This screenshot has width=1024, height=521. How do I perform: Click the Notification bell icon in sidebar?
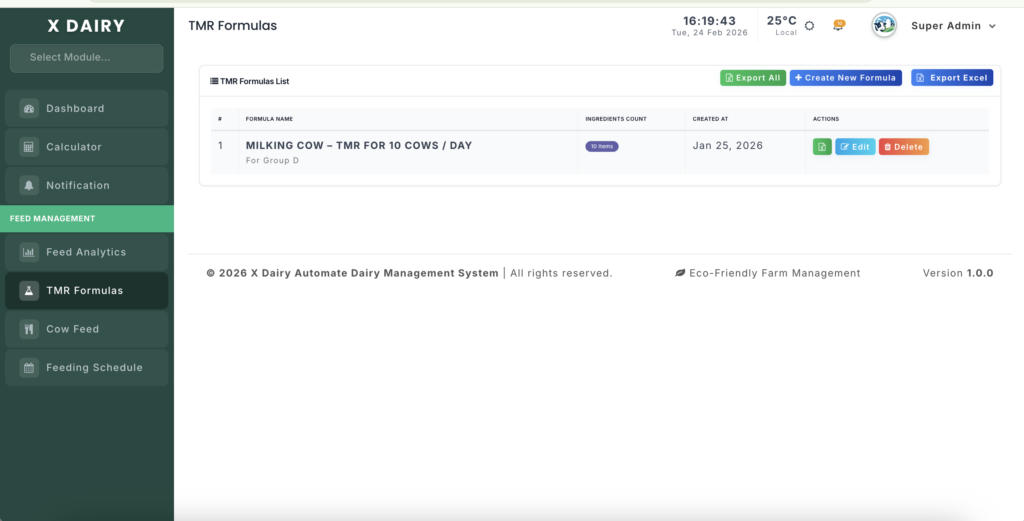point(28,186)
